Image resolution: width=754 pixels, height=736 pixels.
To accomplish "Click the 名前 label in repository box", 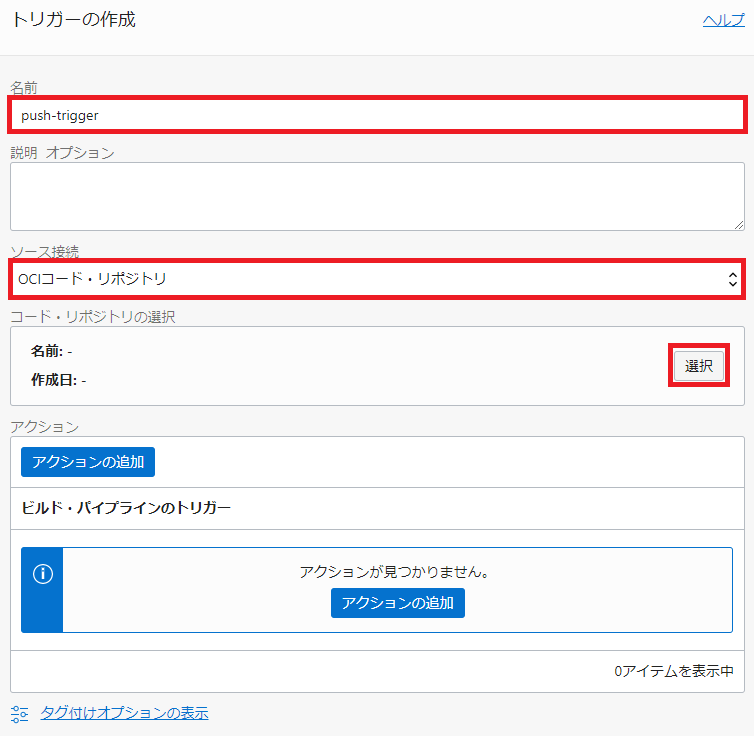I will [x=46, y=351].
